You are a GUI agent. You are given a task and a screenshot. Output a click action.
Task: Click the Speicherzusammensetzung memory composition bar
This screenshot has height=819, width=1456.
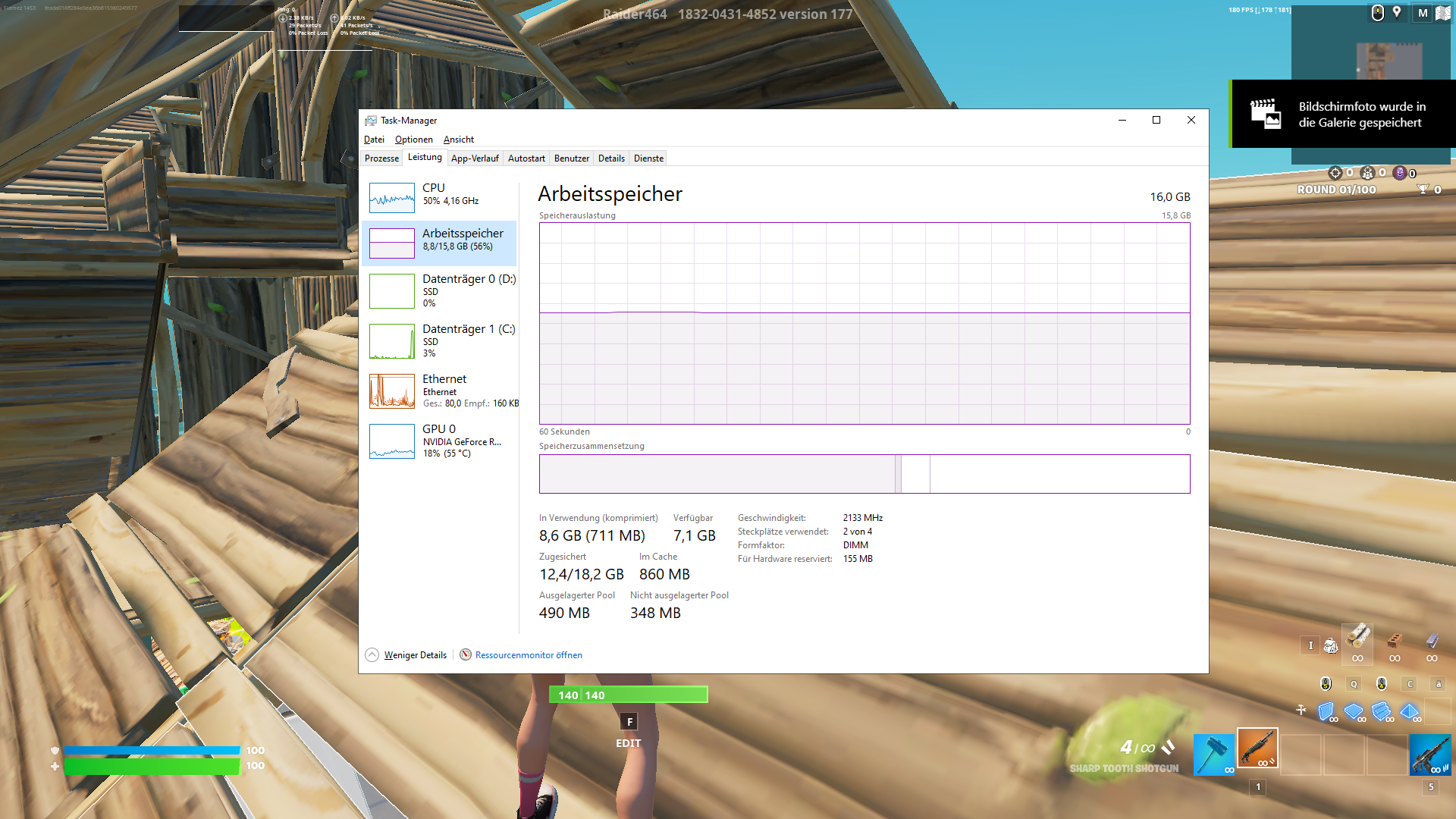pyautogui.click(x=864, y=474)
